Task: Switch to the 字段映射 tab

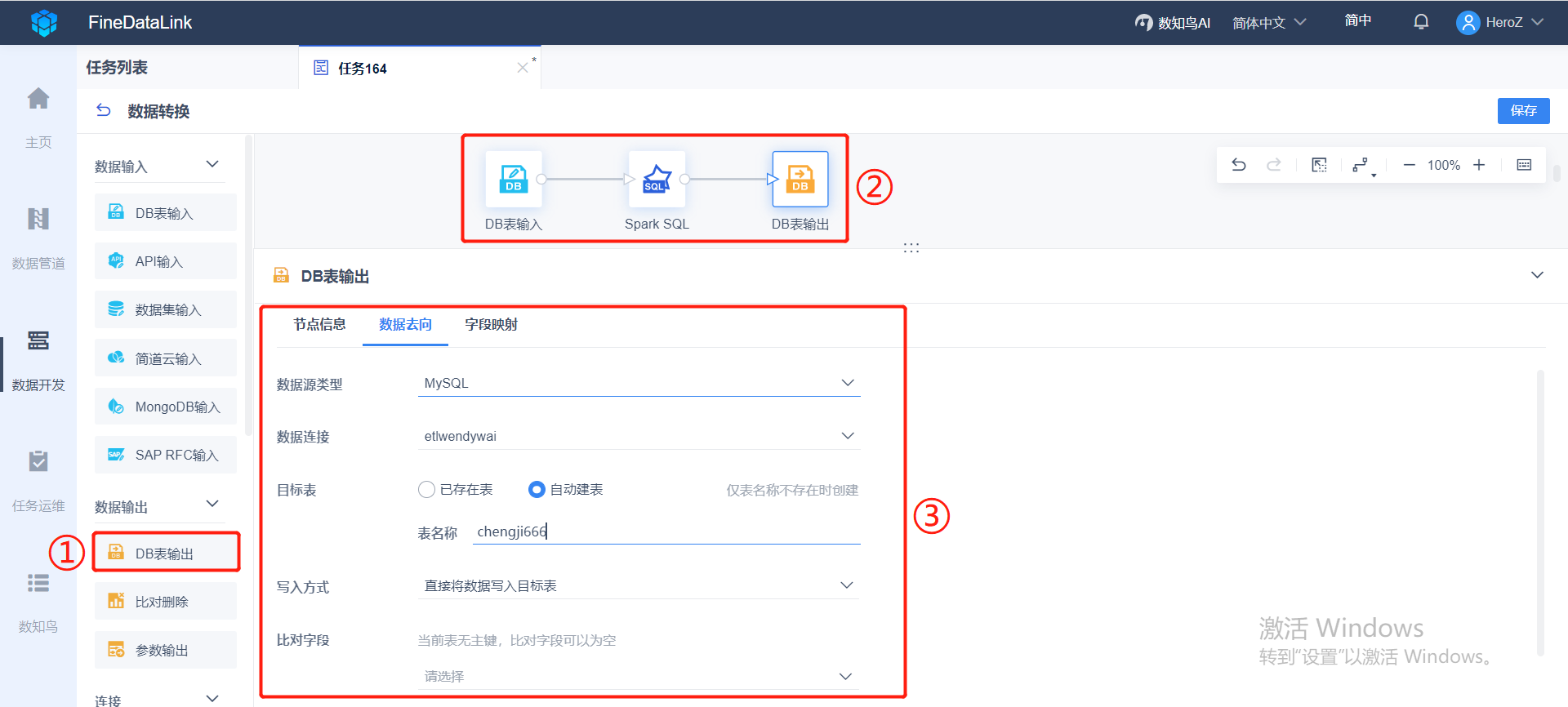Action: tap(491, 325)
